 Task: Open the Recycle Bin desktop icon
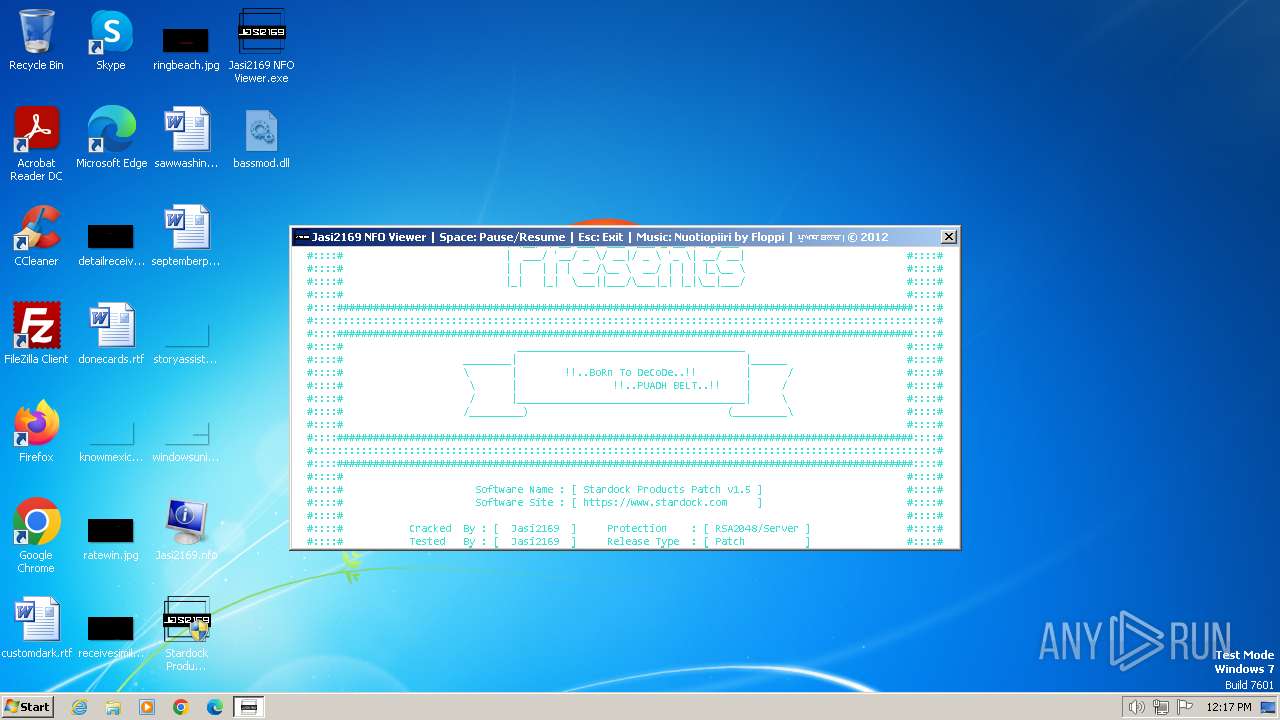click(36, 40)
